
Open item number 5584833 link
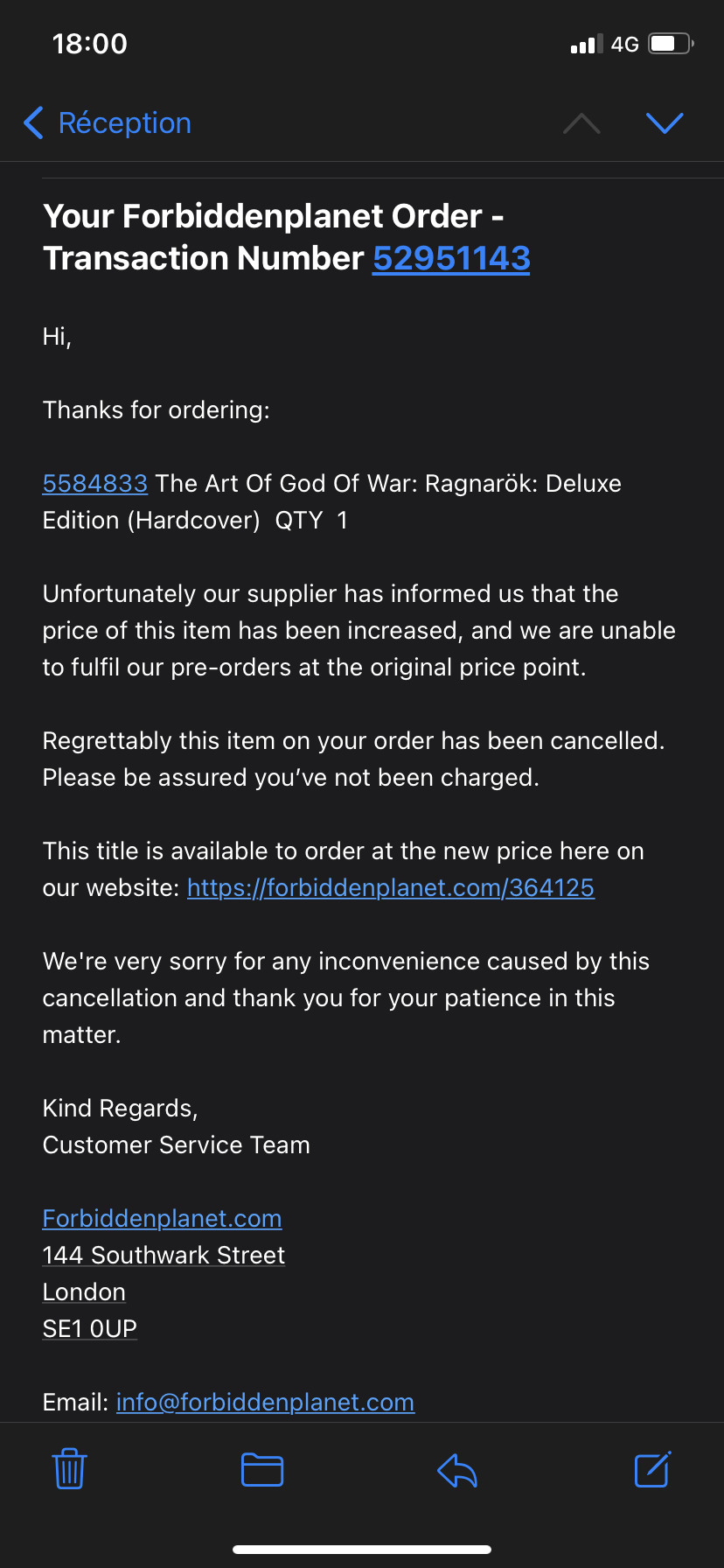[x=95, y=483]
